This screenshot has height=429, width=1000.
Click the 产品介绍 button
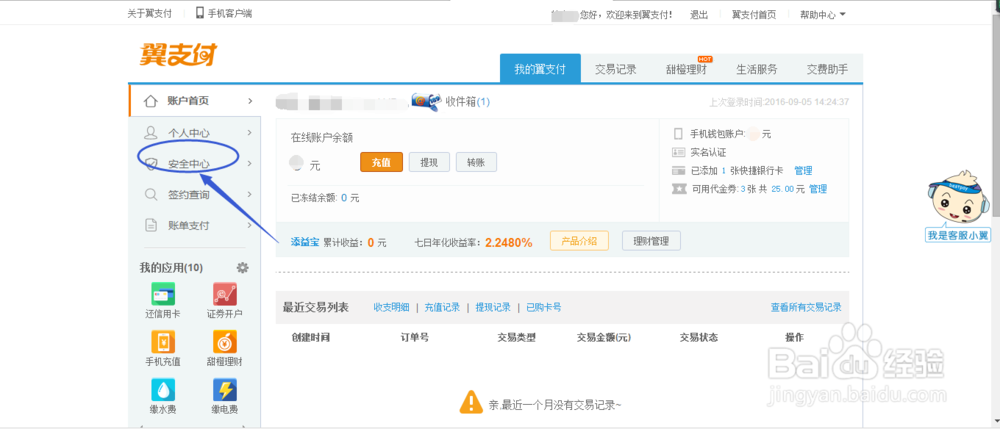579,241
